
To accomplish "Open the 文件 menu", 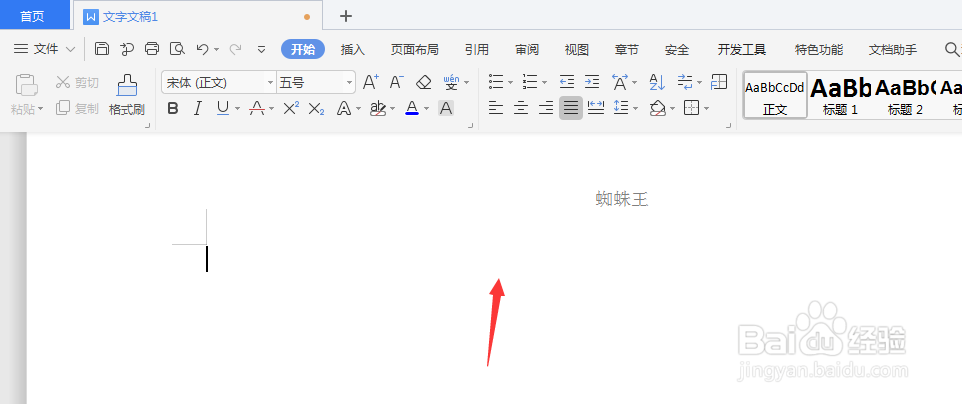I will click(x=45, y=49).
